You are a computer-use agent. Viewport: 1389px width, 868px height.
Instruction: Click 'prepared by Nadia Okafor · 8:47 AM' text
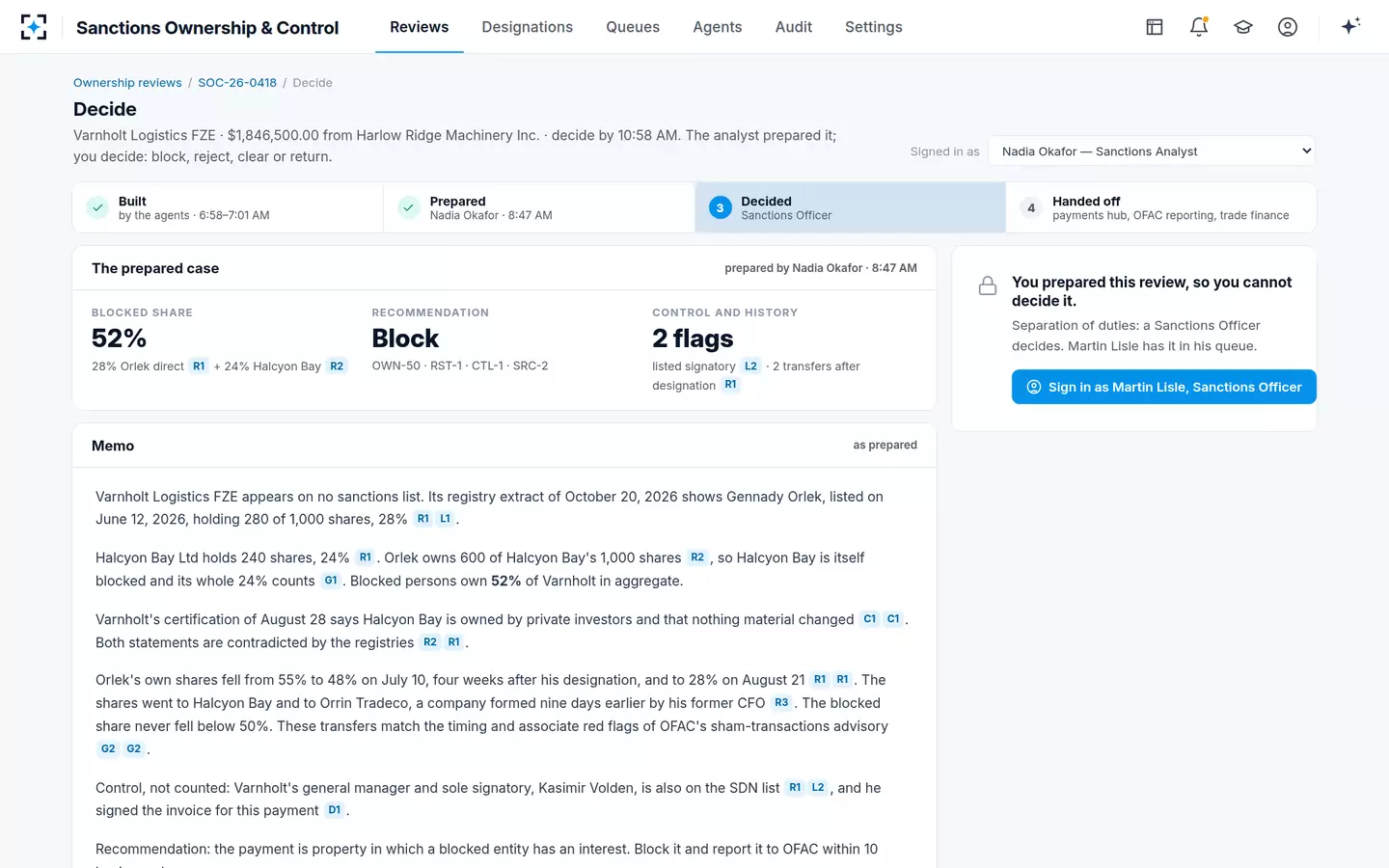pyautogui.click(x=821, y=268)
